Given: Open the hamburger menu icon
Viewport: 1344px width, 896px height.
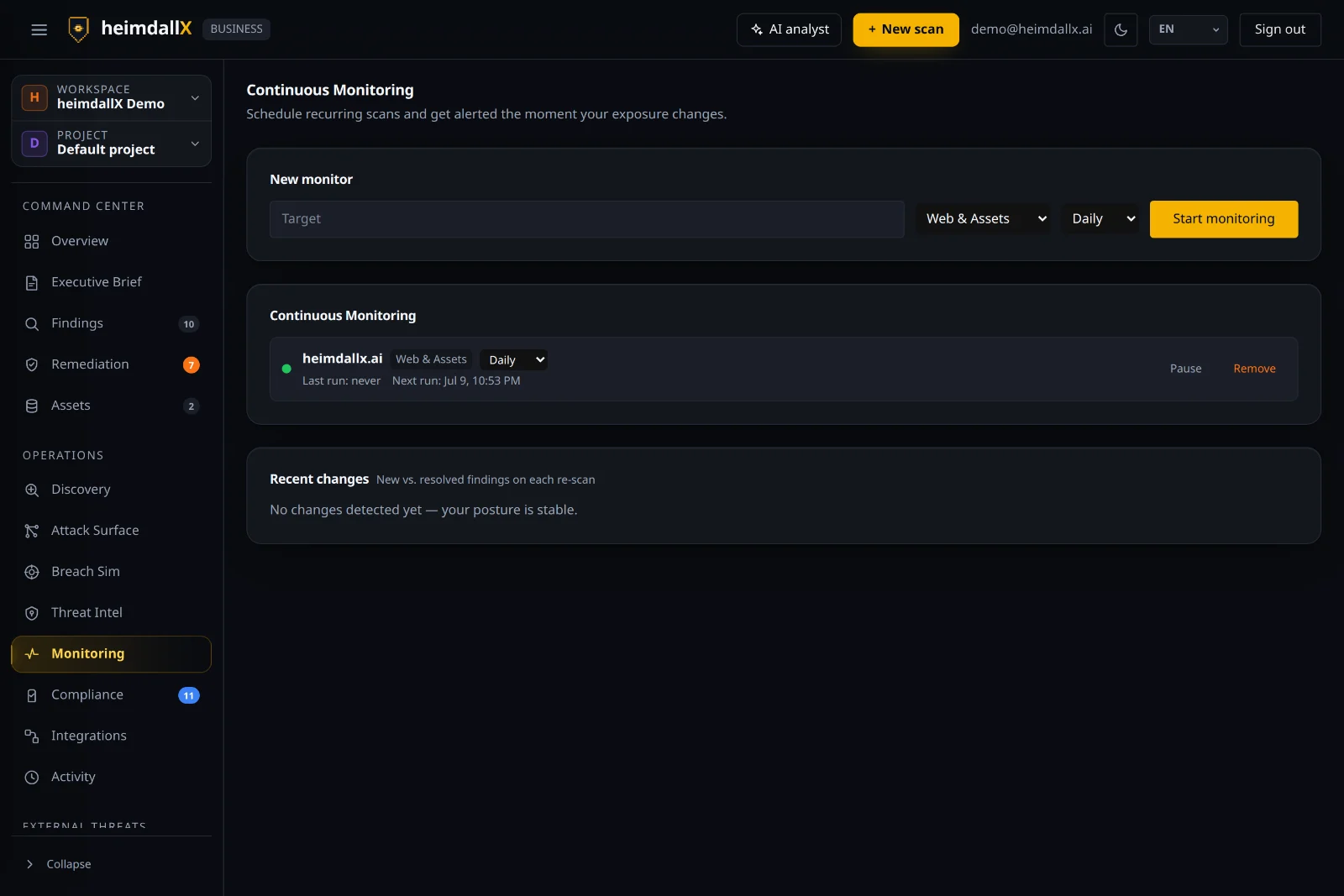Looking at the screenshot, I should (x=39, y=29).
